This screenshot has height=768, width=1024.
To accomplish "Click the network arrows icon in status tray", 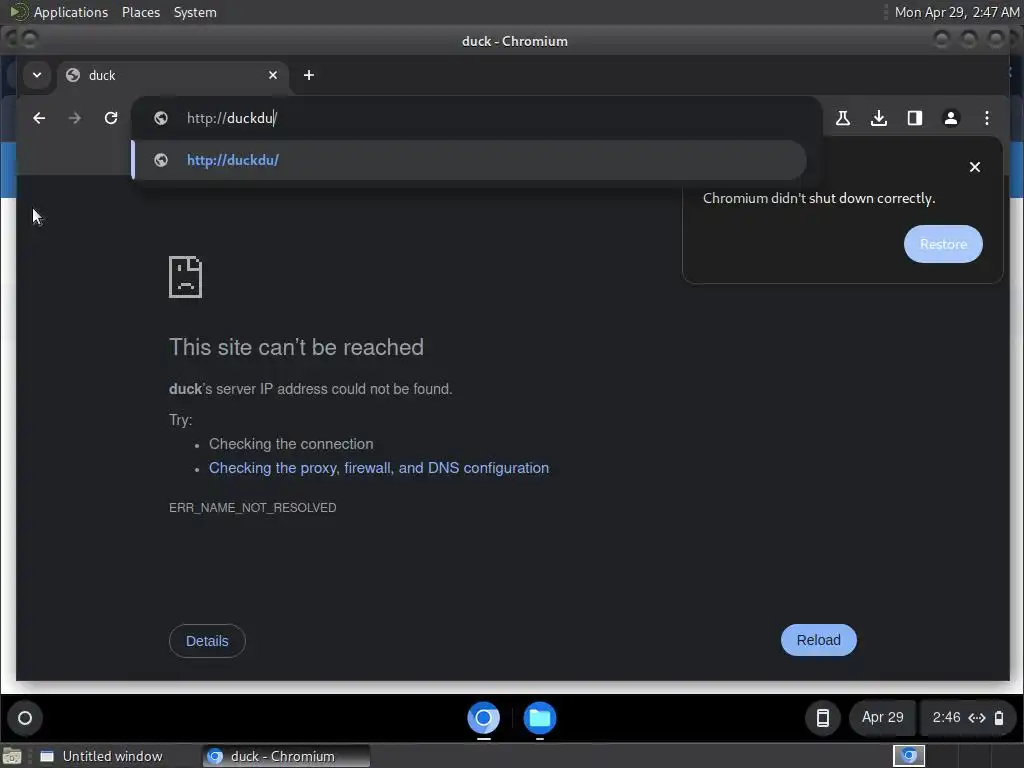I will [x=977, y=718].
